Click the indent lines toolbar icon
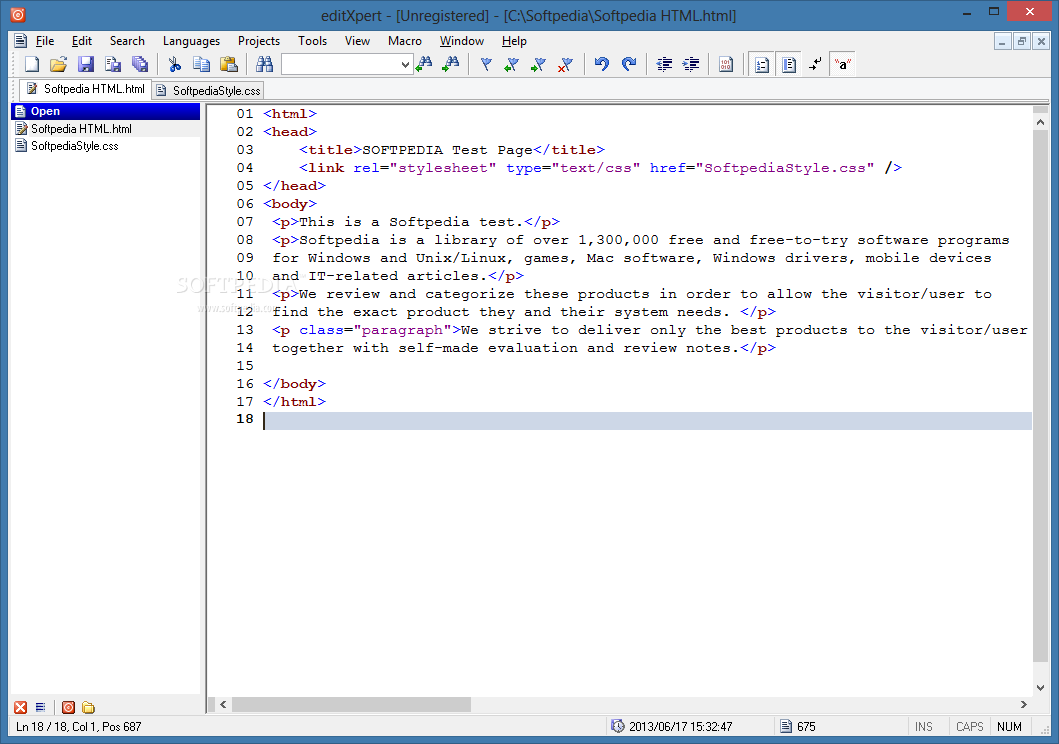 (691, 64)
